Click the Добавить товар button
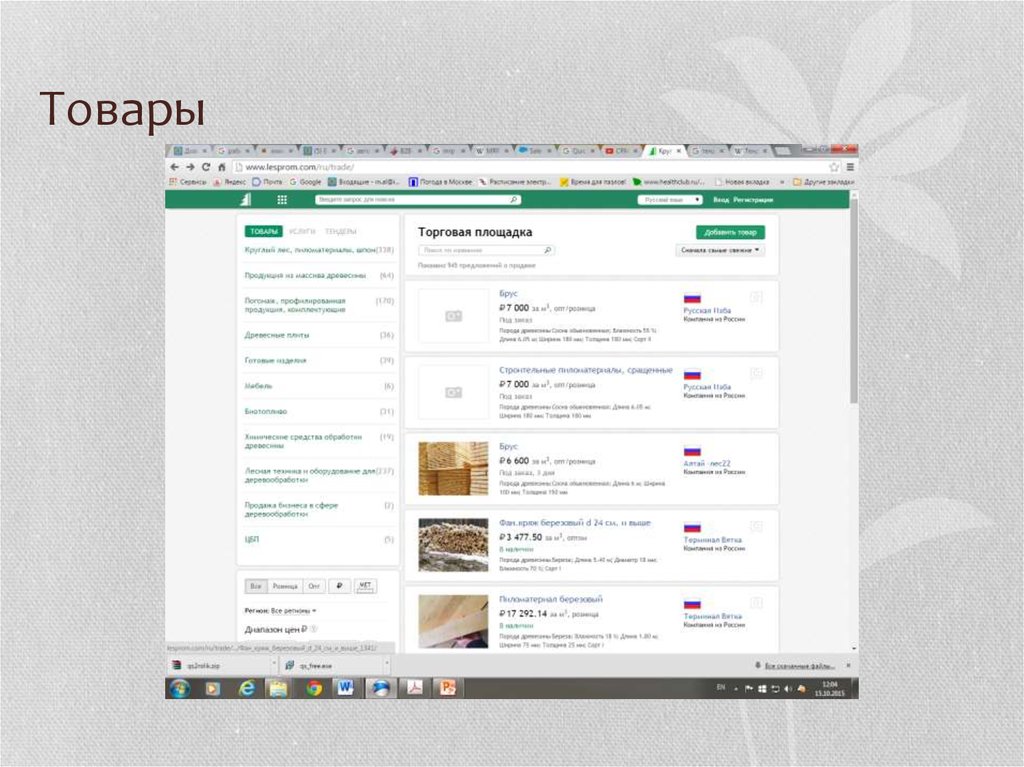 729,231
